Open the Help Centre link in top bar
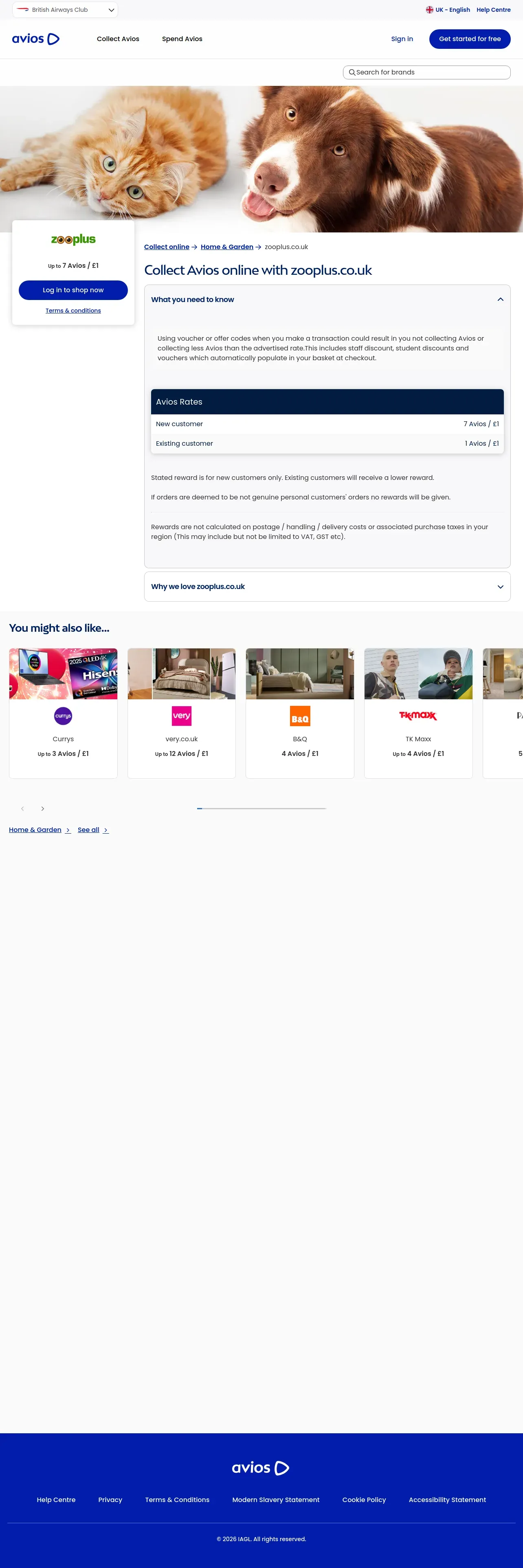 click(x=493, y=10)
